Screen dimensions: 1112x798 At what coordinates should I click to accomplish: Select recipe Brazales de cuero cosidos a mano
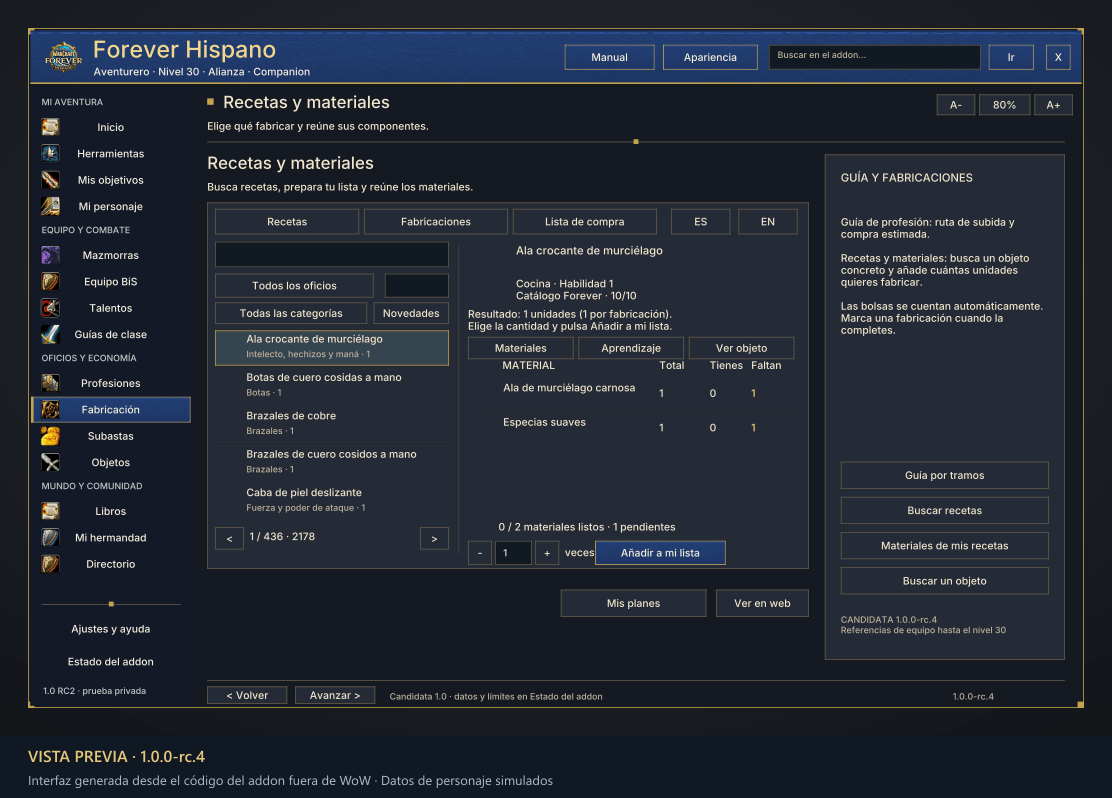332,461
